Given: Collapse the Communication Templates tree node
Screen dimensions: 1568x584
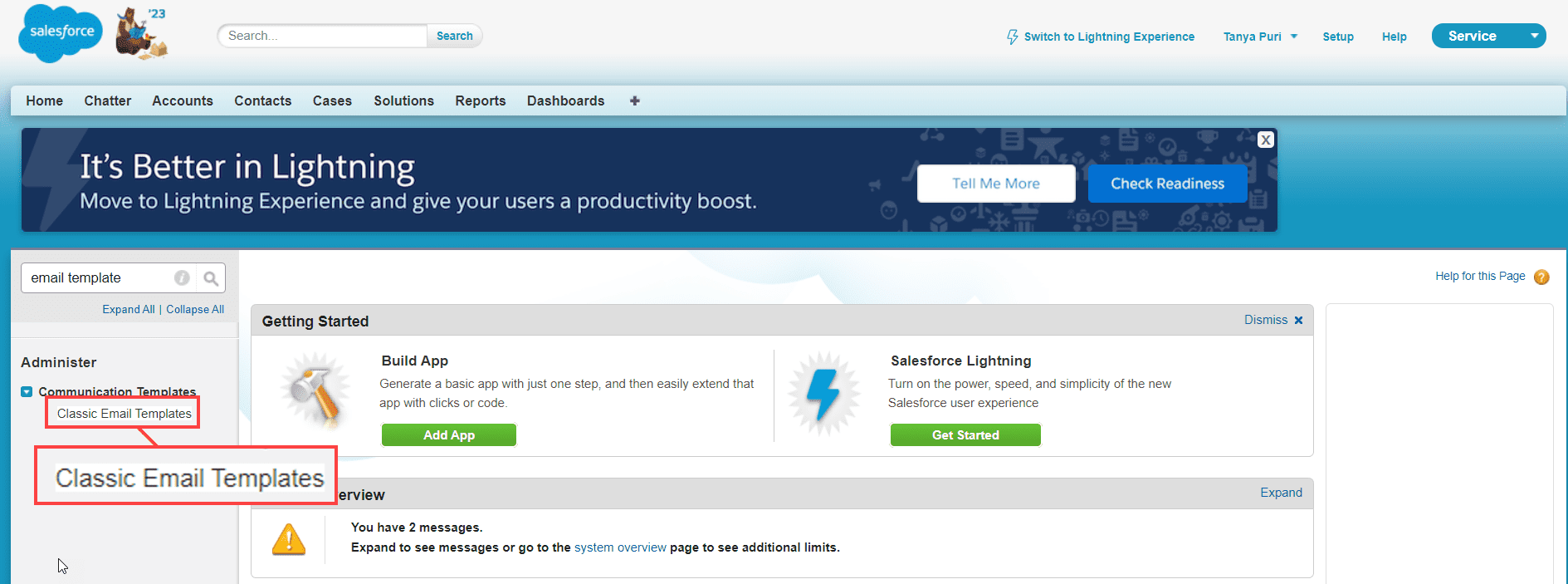Looking at the screenshot, I should pos(27,391).
